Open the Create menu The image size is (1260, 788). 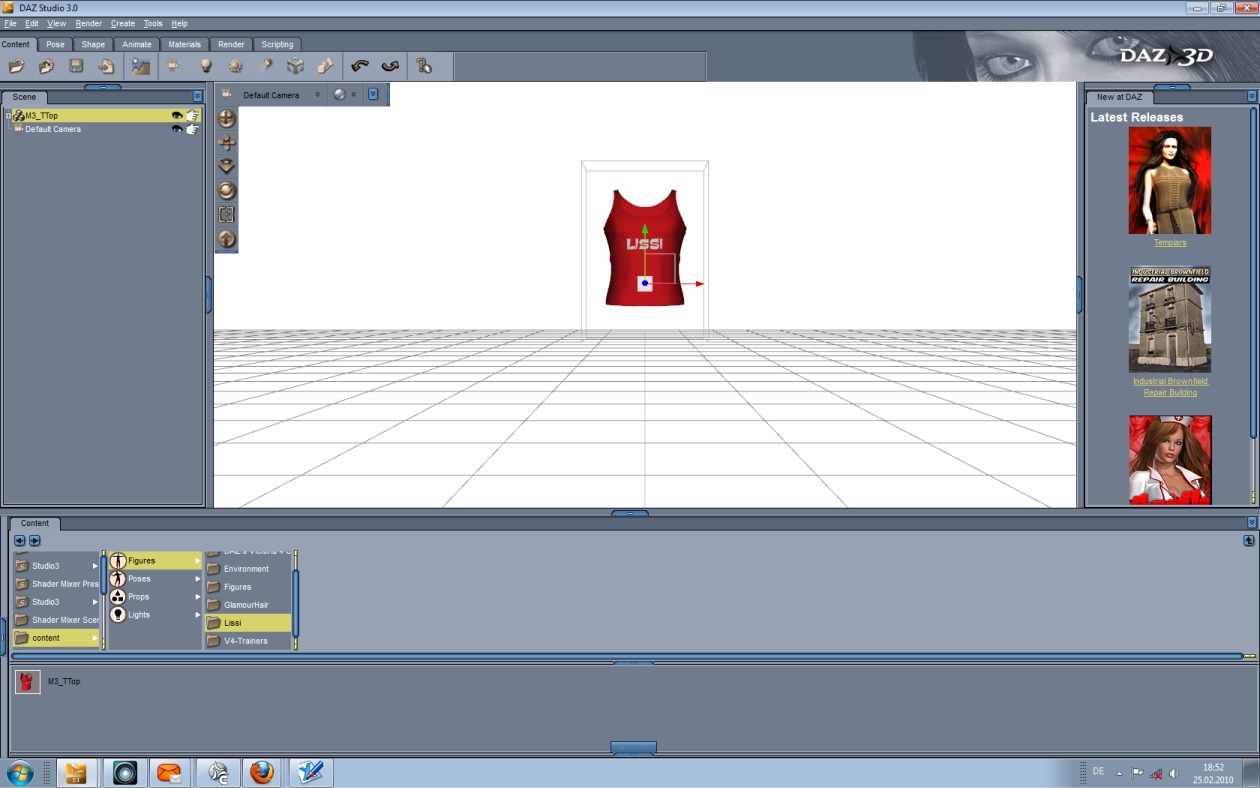pyautogui.click(x=122, y=23)
